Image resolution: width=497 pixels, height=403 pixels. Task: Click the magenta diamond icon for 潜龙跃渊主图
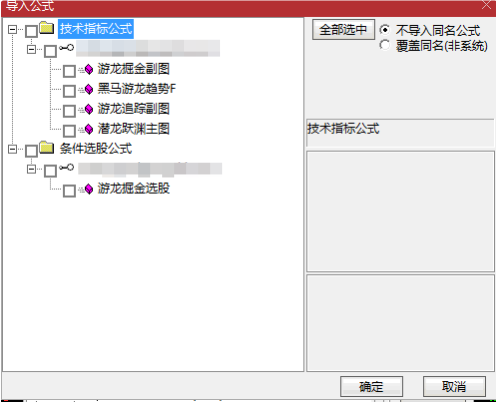click(89, 129)
